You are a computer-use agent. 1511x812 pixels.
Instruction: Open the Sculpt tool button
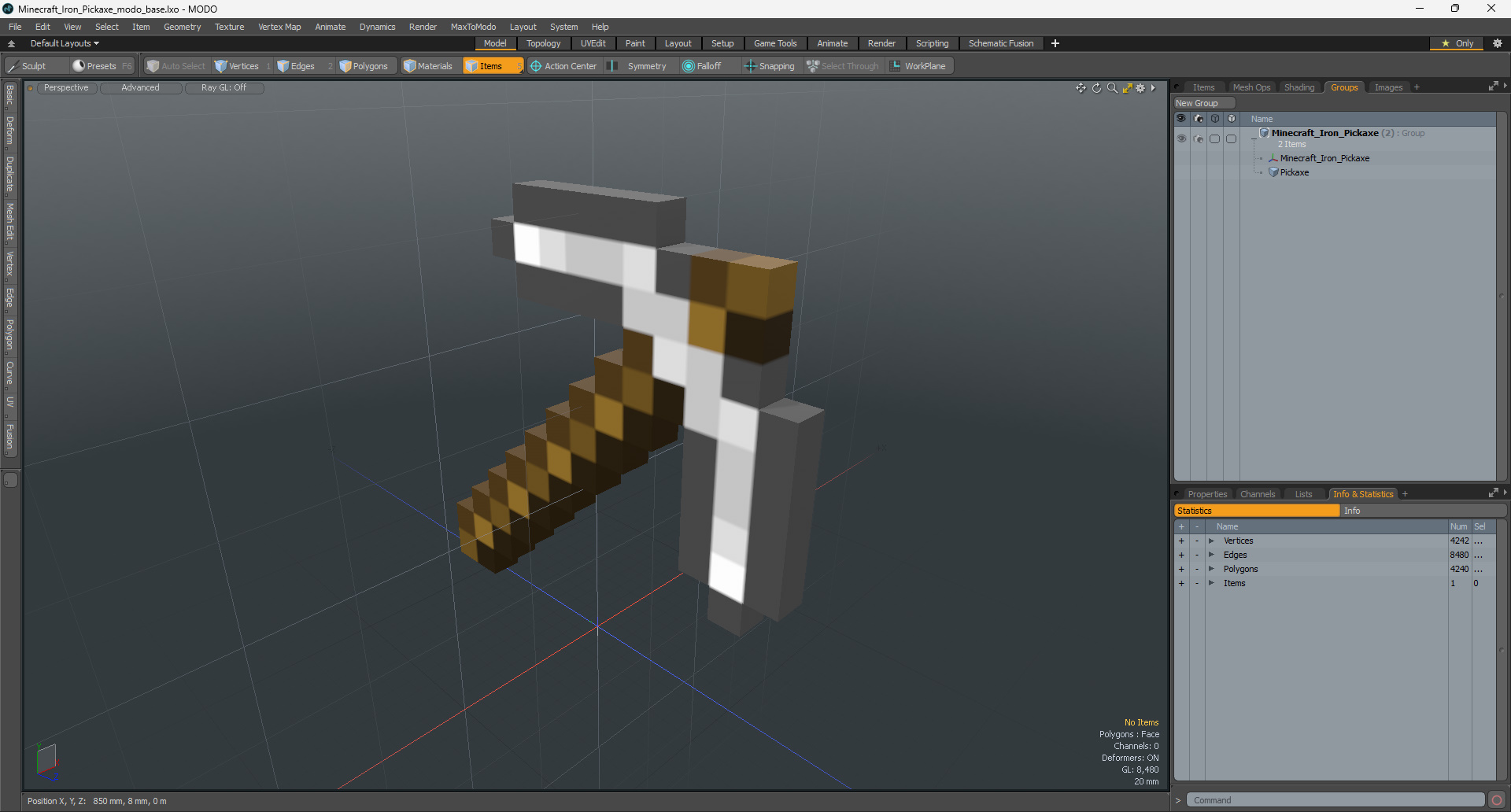click(x=31, y=66)
